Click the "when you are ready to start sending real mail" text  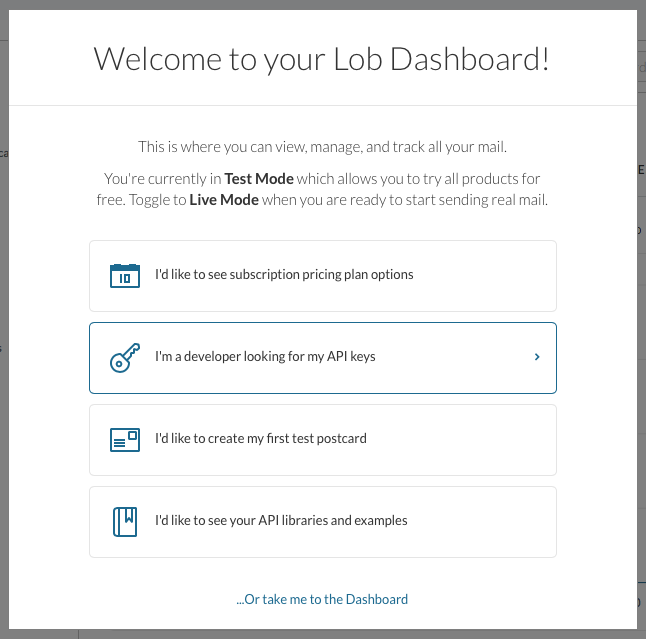[405, 200]
